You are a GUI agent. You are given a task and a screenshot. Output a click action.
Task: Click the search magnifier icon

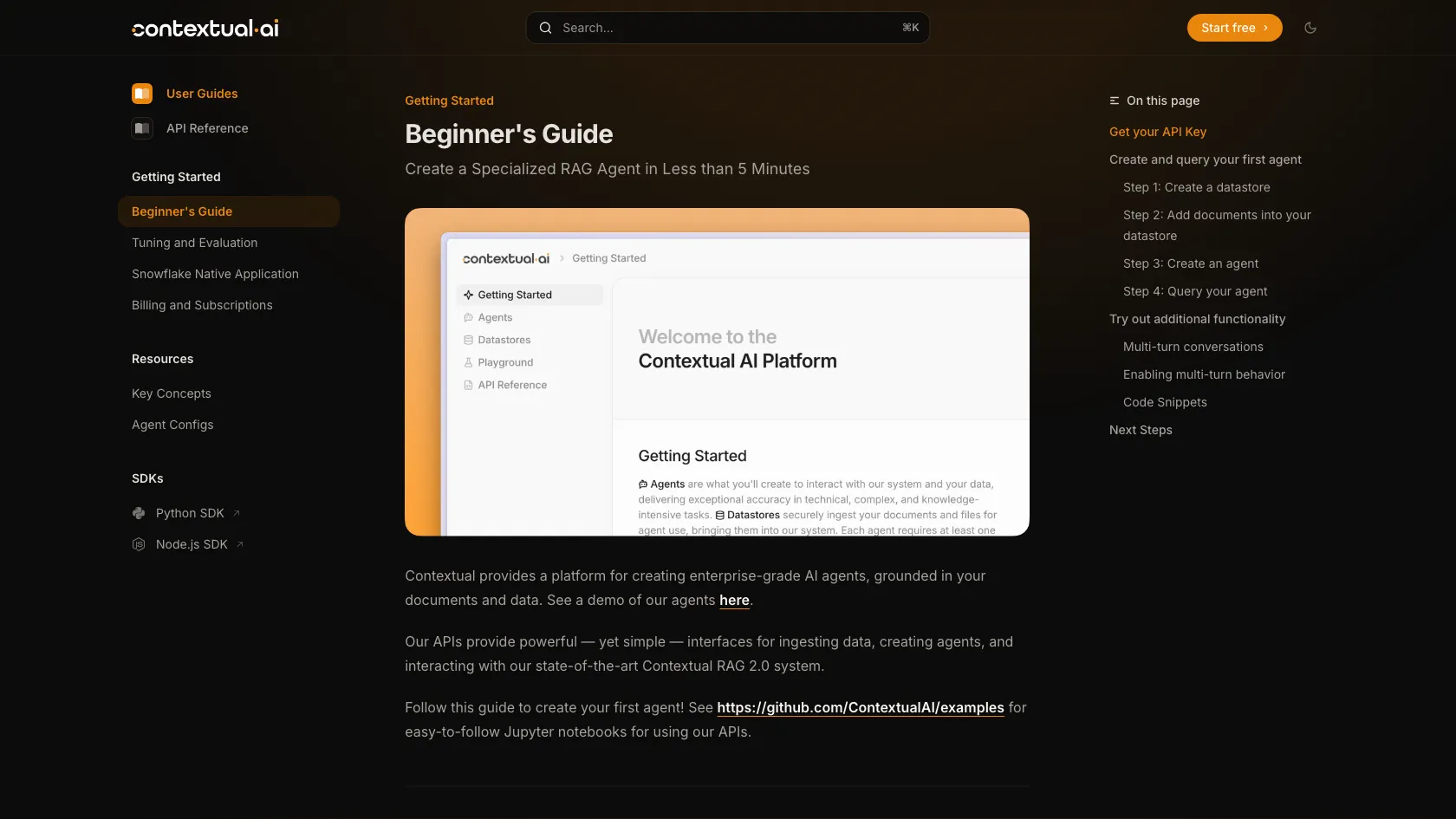pyautogui.click(x=545, y=28)
